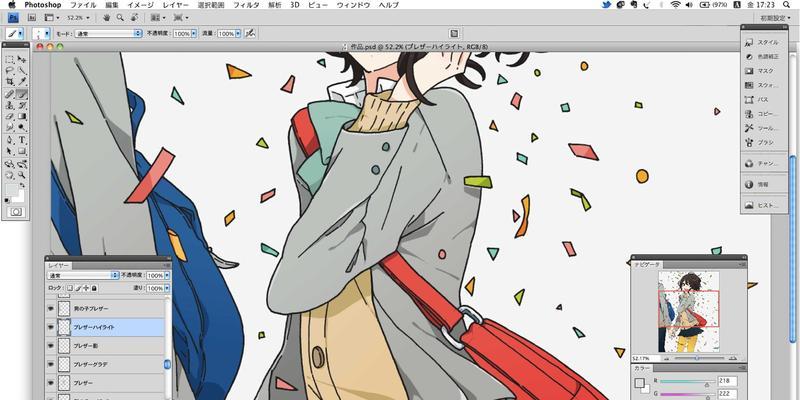
Task: Open the flow 流量 slider arrow
Action: click(238, 33)
